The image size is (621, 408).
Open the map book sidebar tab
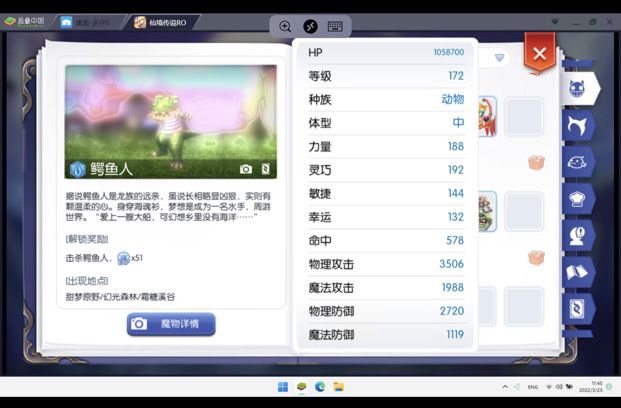(x=577, y=272)
